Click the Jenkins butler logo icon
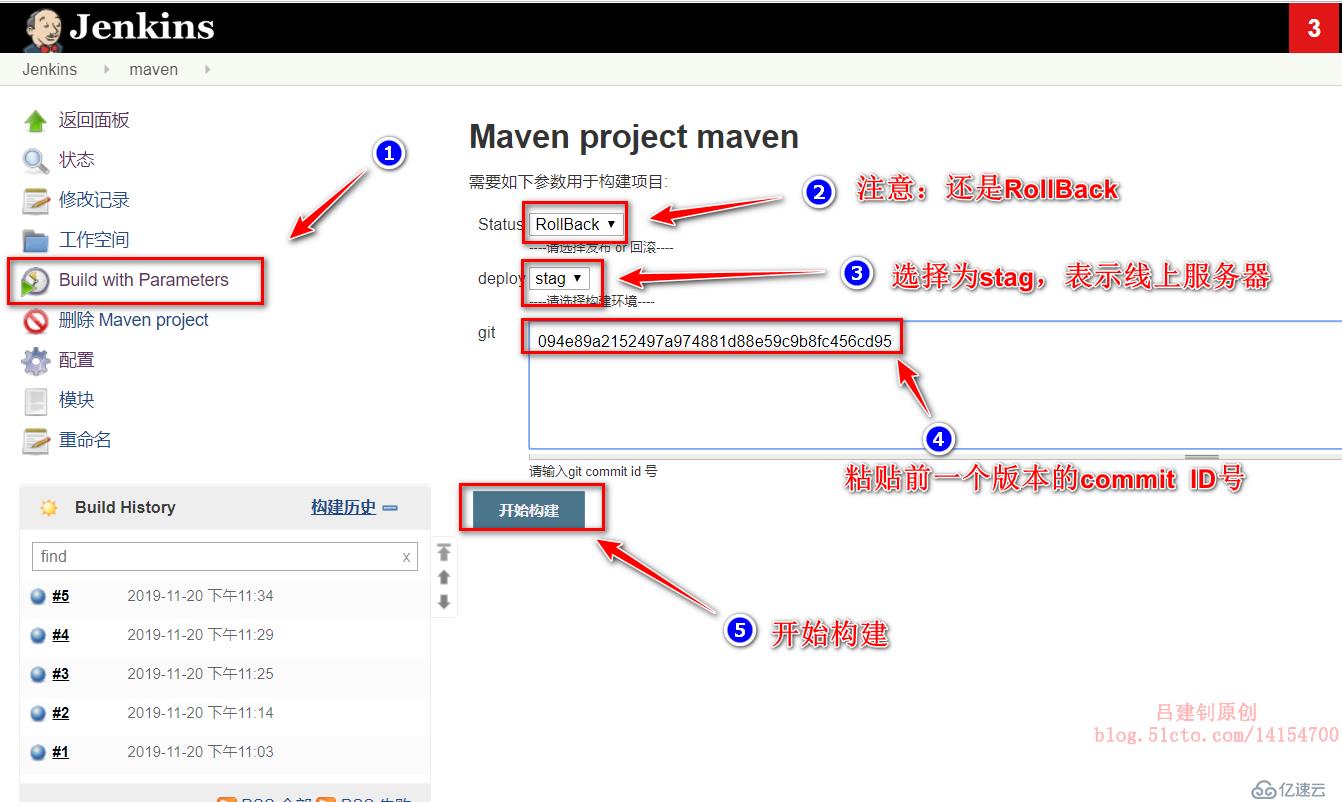Screen dimensions: 1342x802 tap(44, 30)
